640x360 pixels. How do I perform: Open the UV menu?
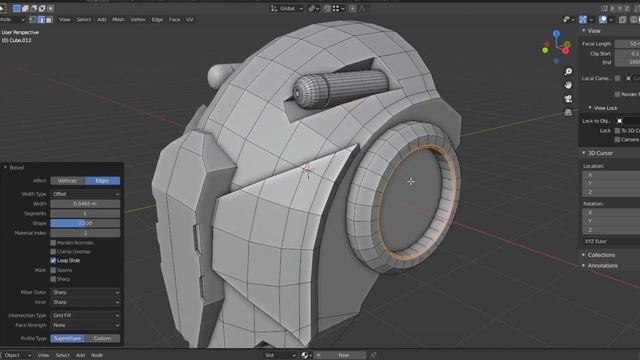click(x=190, y=20)
